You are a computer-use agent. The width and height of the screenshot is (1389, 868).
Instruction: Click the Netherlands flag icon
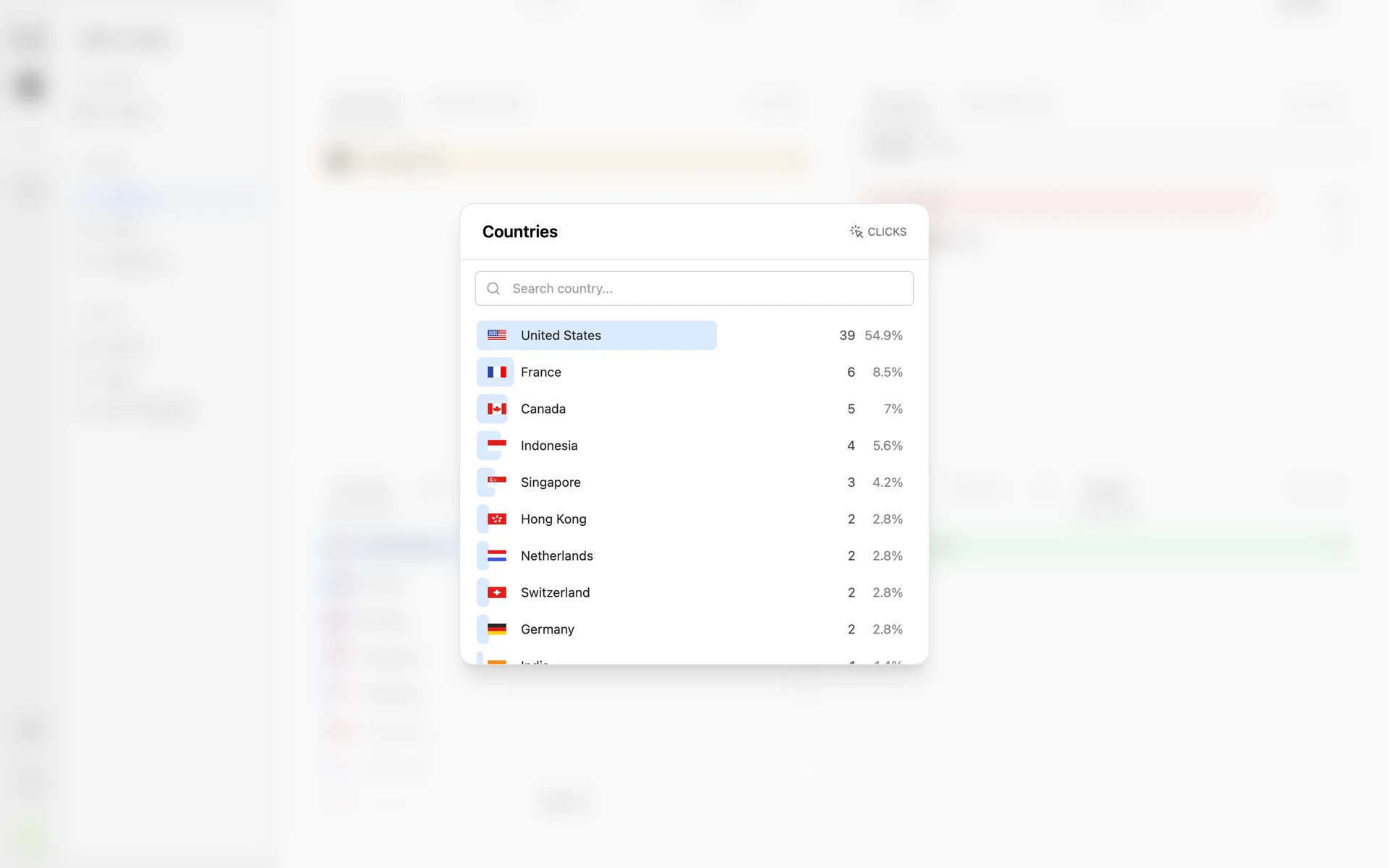(496, 556)
